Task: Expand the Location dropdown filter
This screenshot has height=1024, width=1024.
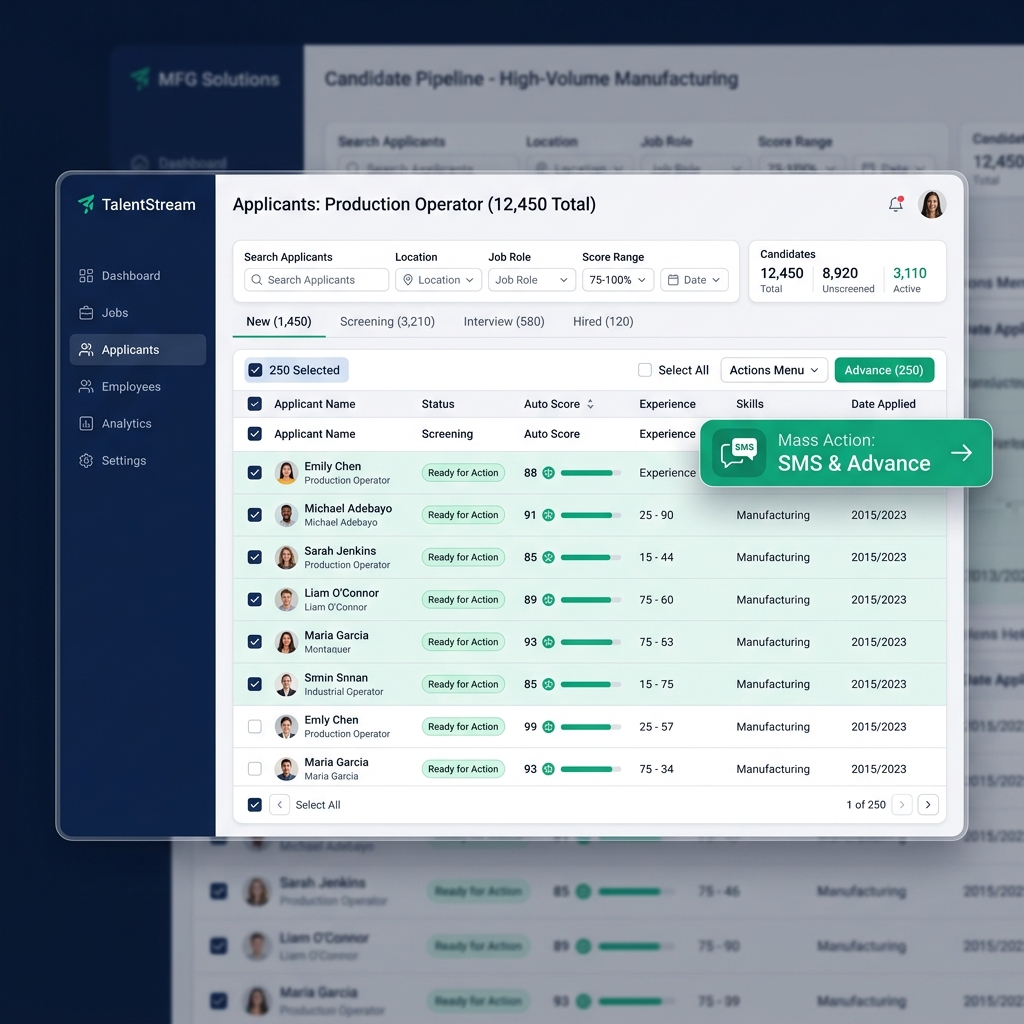Action: tap(438, 280)
